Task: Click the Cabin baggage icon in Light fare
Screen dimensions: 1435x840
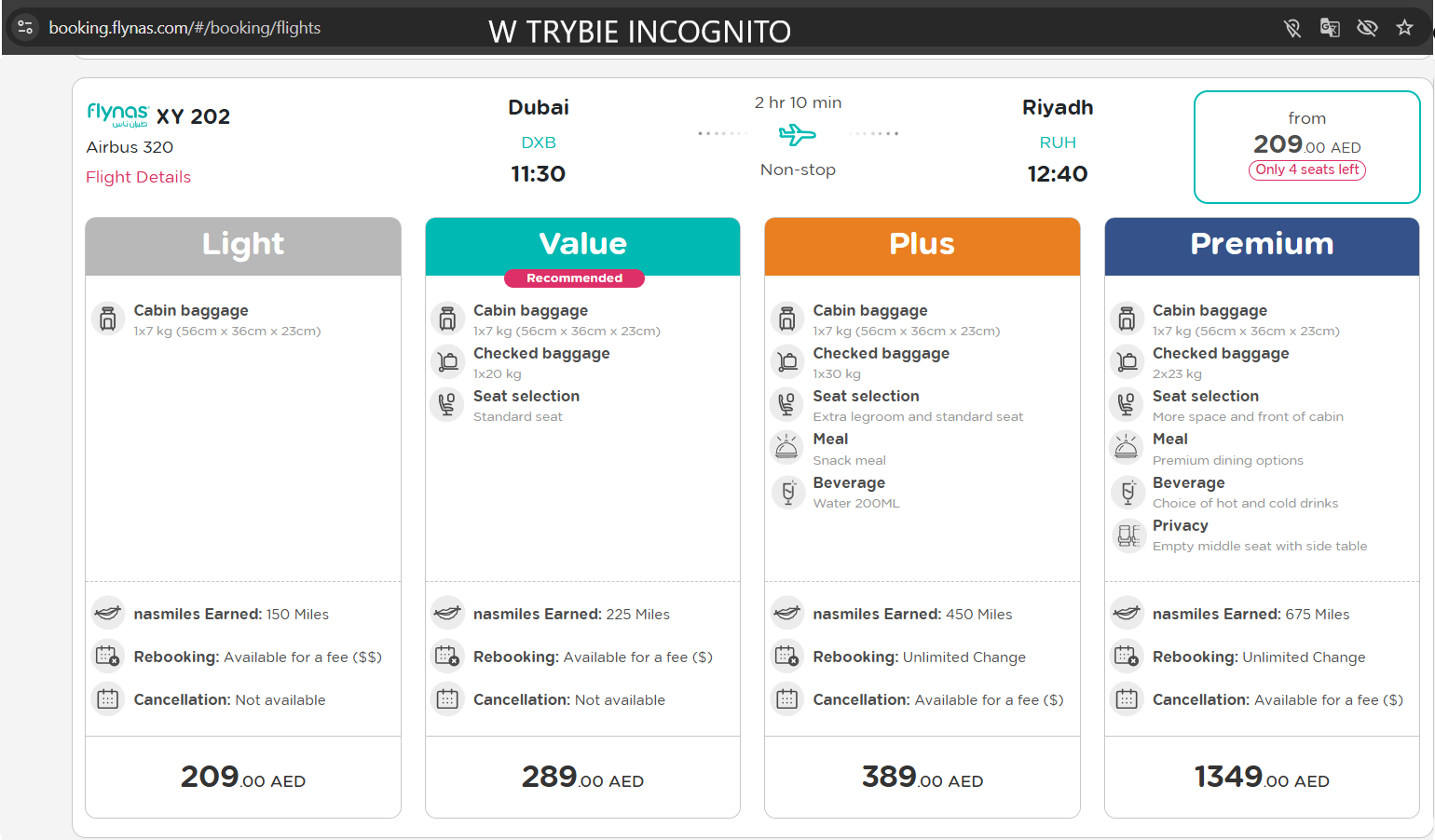Action: coord(108,318)
